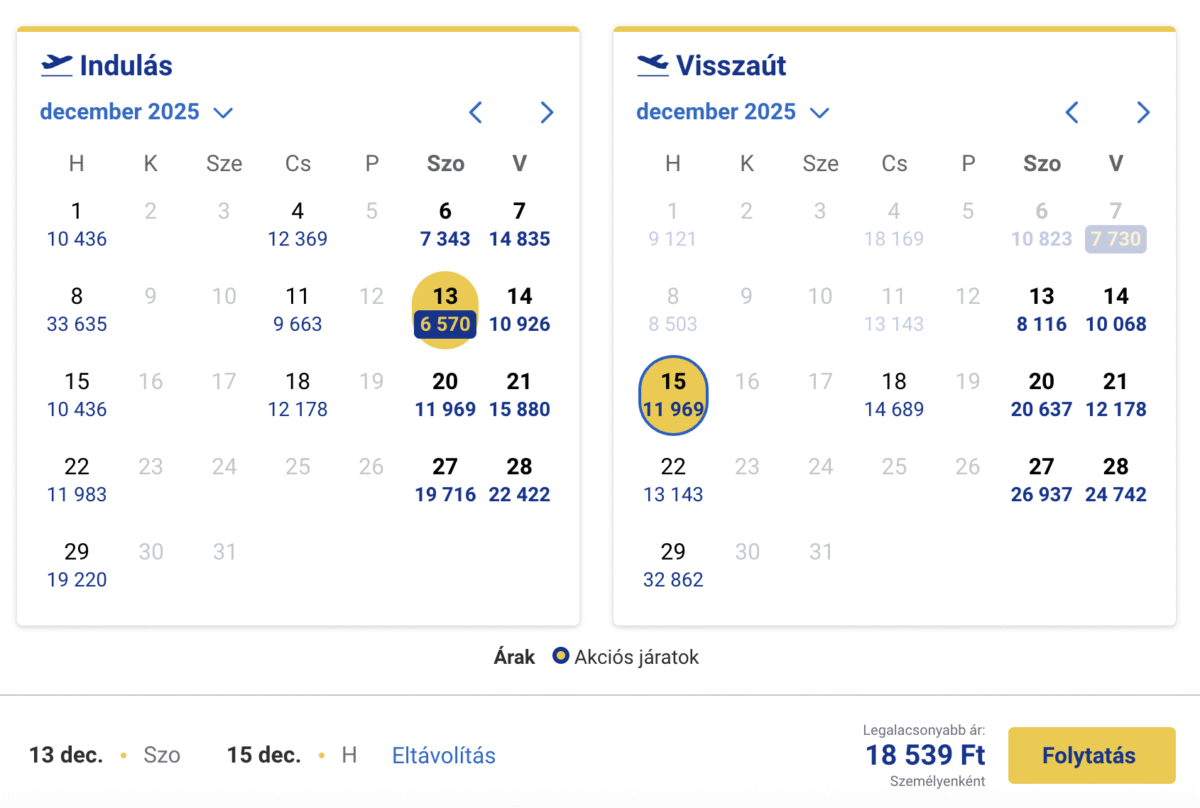Screen dimensions: 1200x808
Task: Open the Indulás month dropdown december 2025
Action: pos(136,112)
